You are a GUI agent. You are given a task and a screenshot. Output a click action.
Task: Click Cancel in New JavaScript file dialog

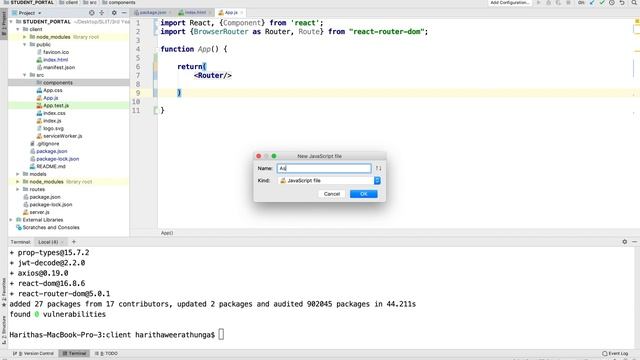[x=332, y=194]
